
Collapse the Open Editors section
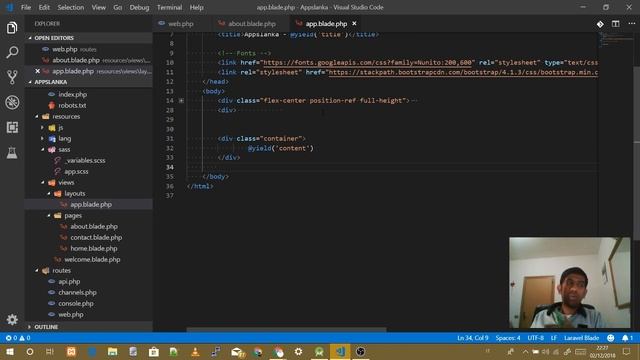coord(30,38)
